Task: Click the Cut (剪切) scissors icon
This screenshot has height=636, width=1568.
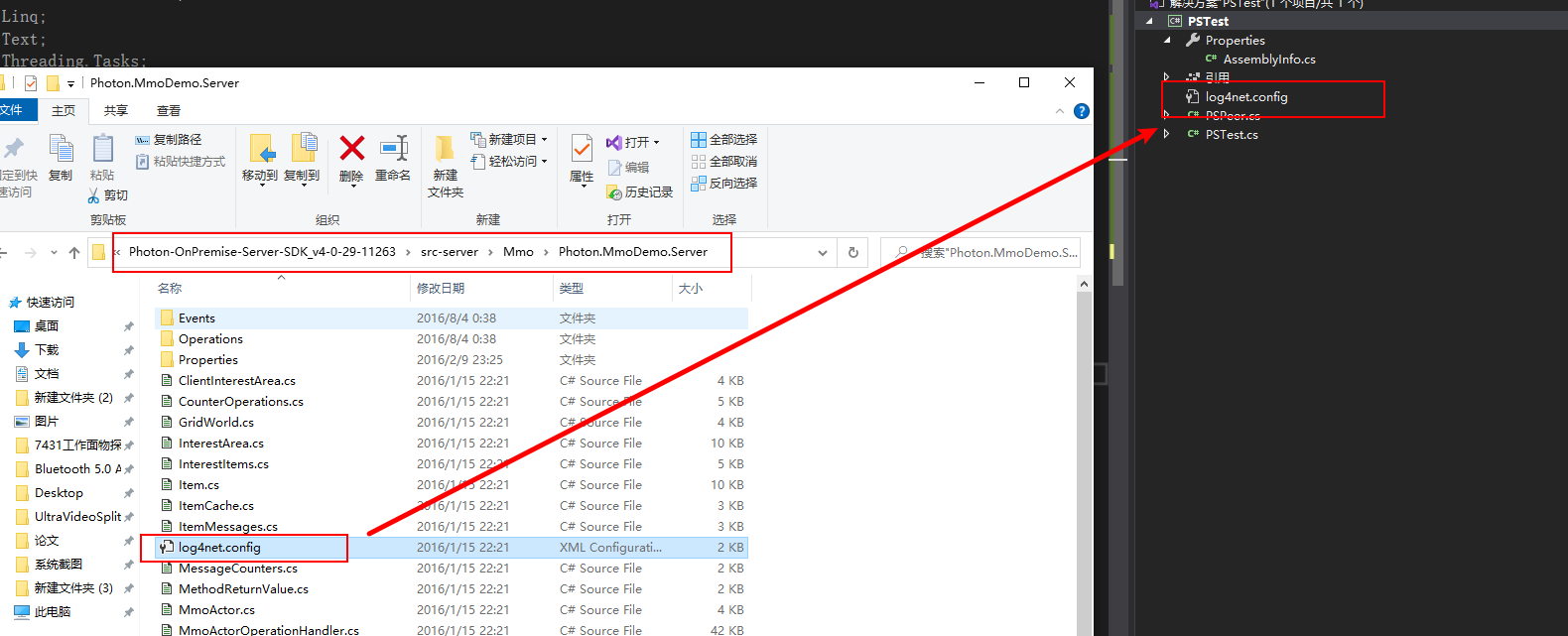Action: [93, 195]
